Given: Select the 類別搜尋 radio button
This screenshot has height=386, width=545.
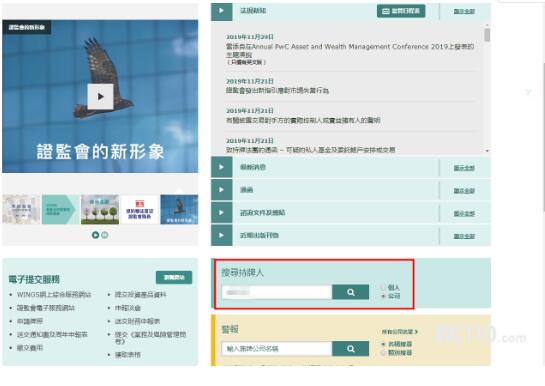Looking at the screenshot, I should [383, 353].
